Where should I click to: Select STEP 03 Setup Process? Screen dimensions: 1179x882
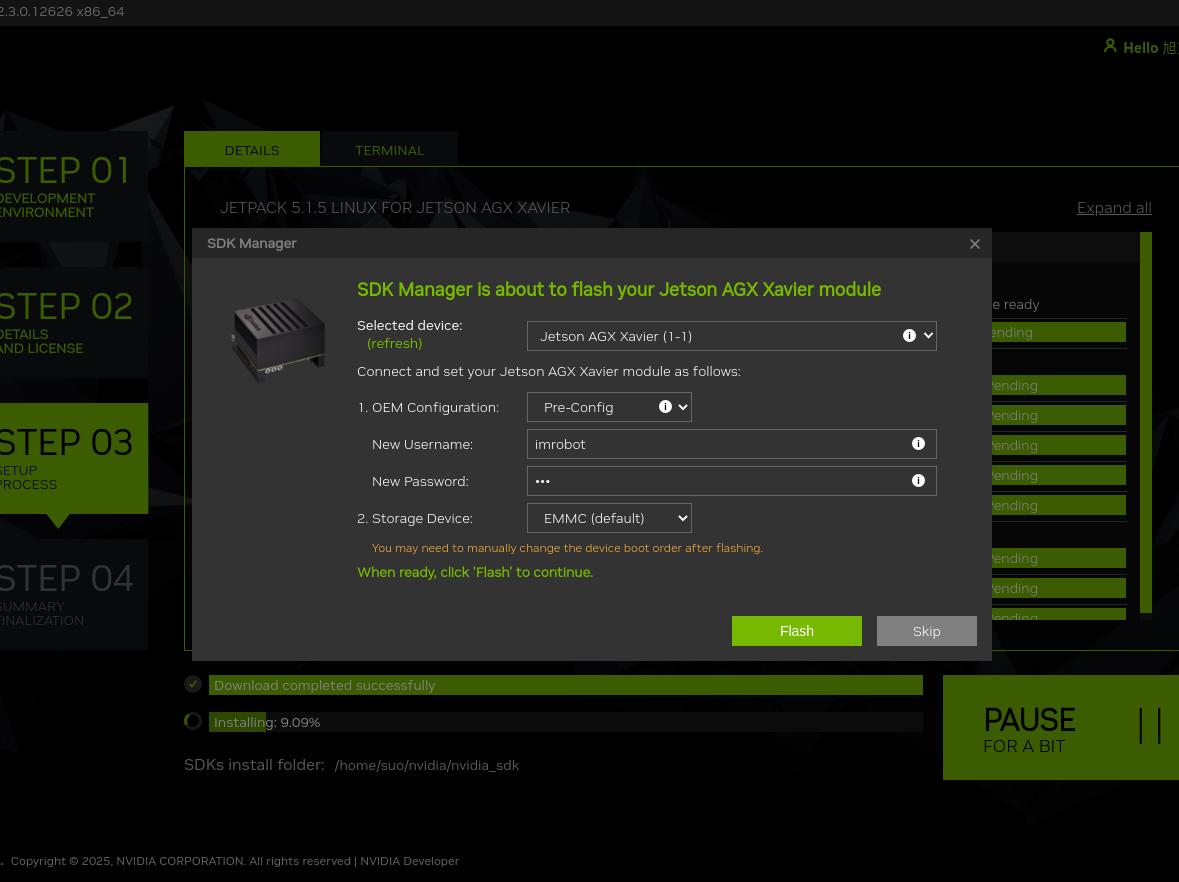(x=74, y=459)
